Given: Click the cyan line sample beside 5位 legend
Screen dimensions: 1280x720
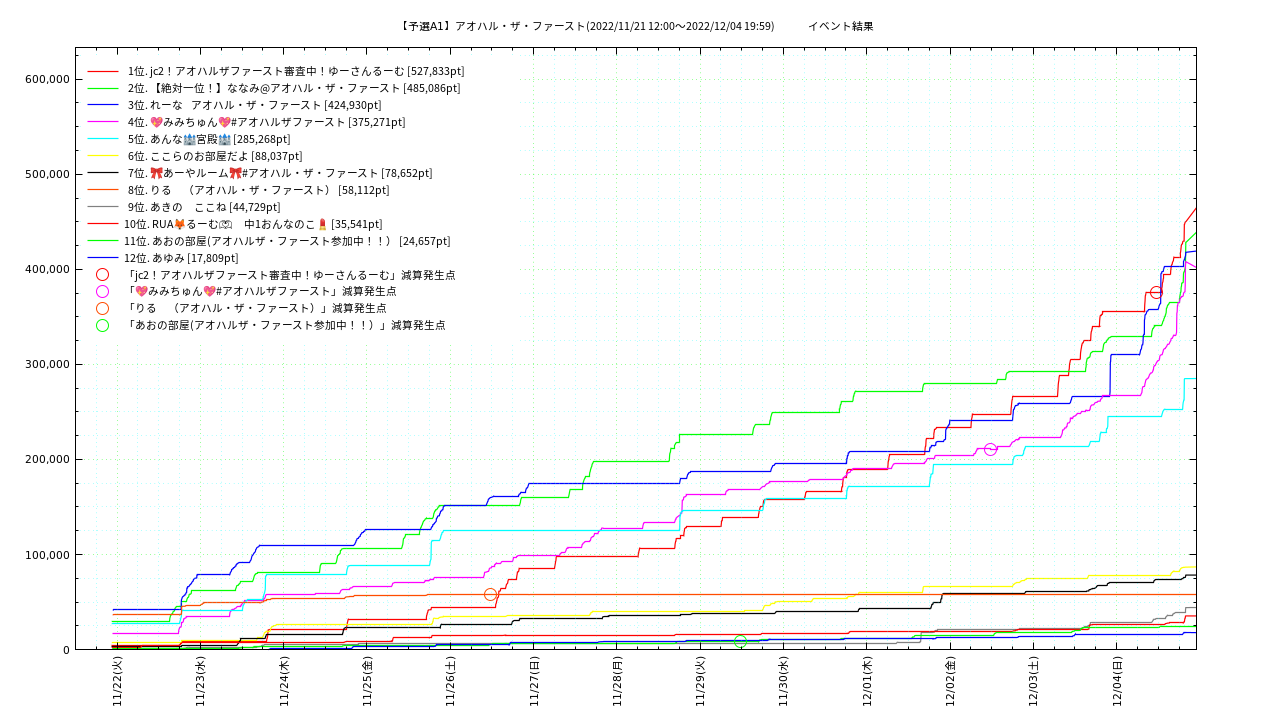Looking at the screenshot, I should (x=102, y=139).
